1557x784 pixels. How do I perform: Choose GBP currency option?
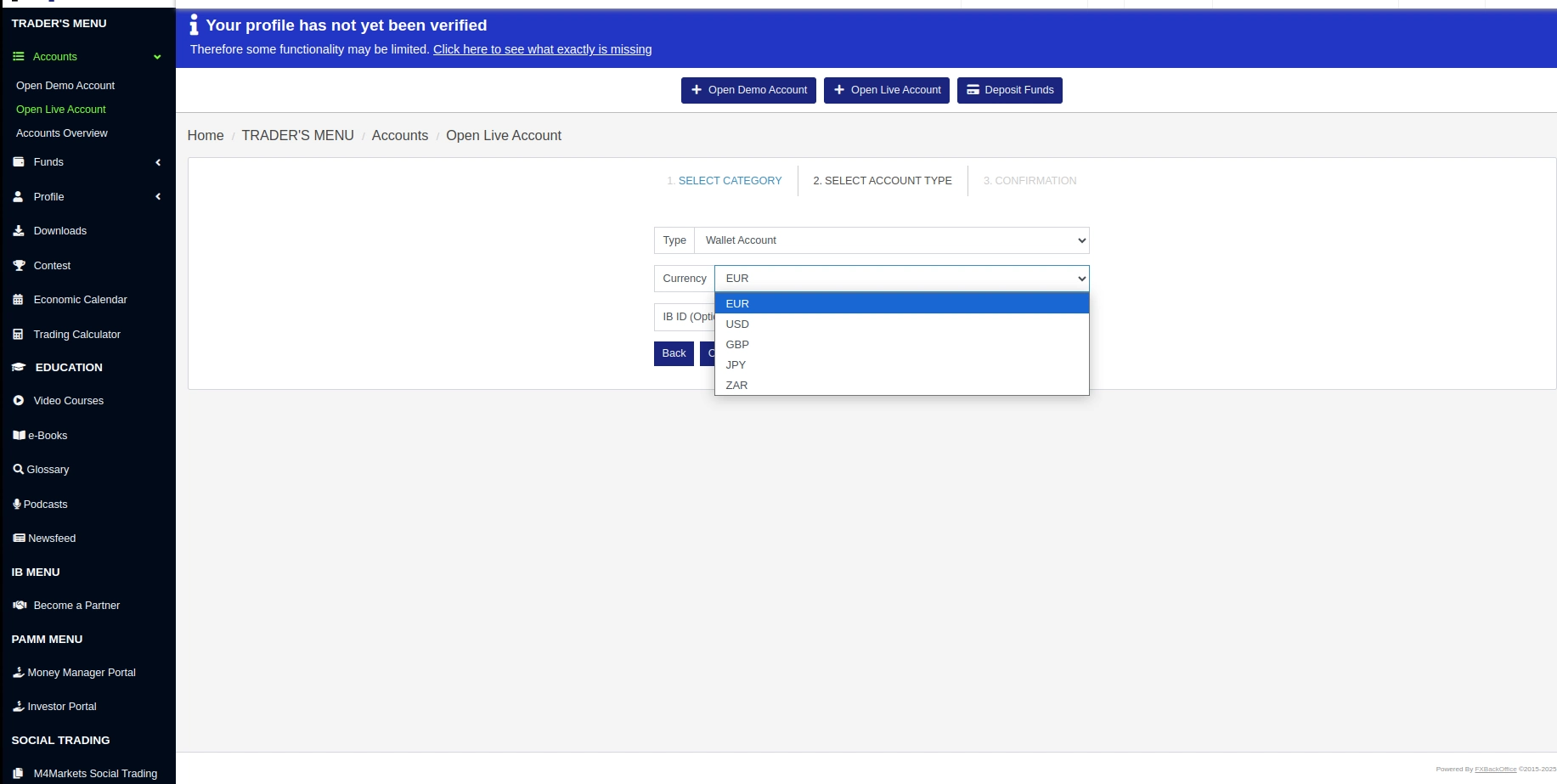pyautogui.click(x=737, y=345)
